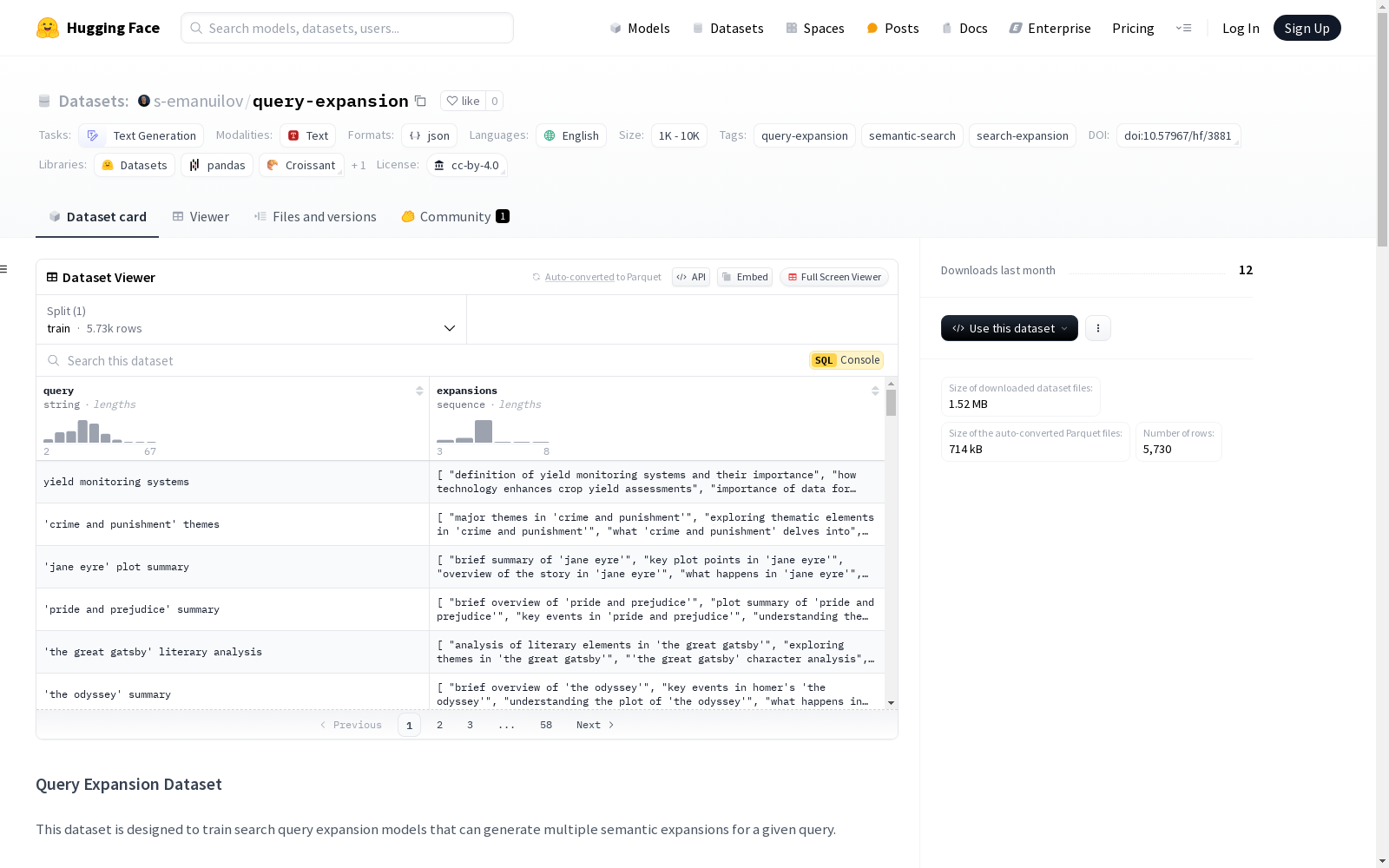Focus the models and datasets search box
This screenshot has height=868, width=1389.
(347, 28)
